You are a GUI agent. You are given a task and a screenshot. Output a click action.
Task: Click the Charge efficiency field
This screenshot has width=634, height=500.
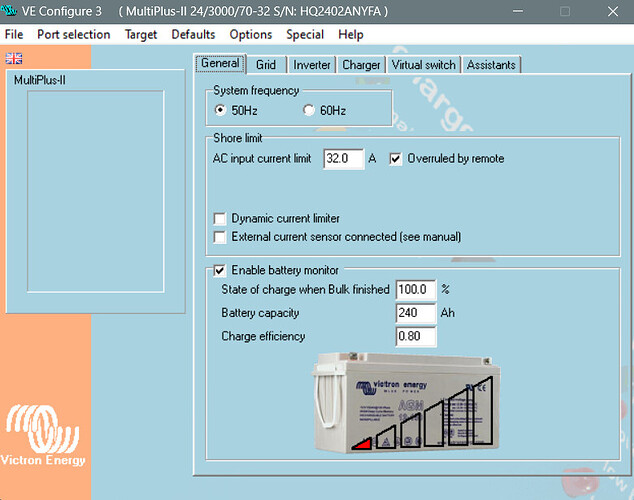(416, 336)
